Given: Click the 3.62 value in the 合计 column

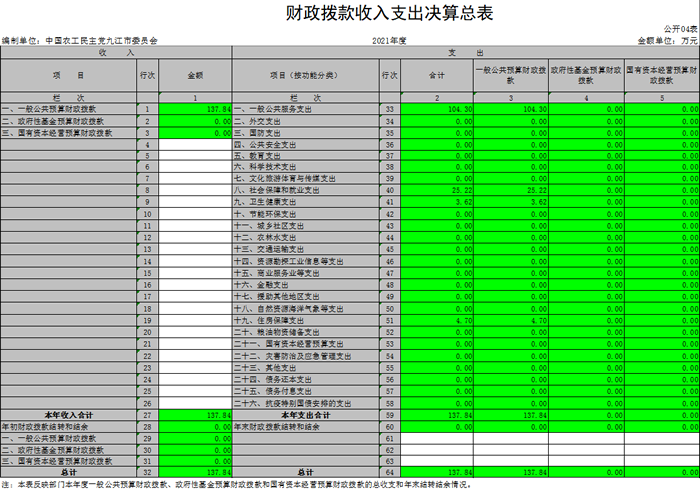Looking at the screenshot, I should (436, 201).
